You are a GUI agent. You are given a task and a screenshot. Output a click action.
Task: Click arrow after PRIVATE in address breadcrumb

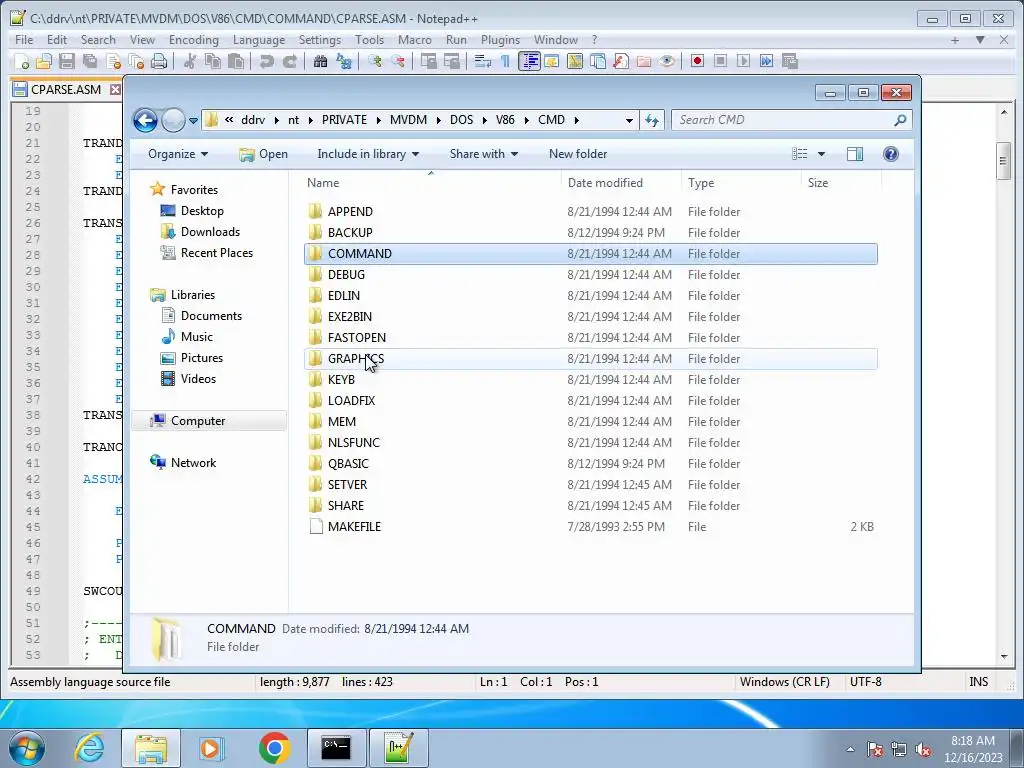click(379, 120)
